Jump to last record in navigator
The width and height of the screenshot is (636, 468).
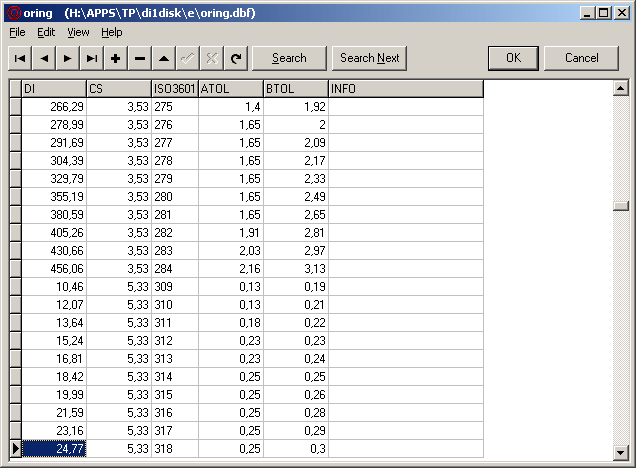92,58
